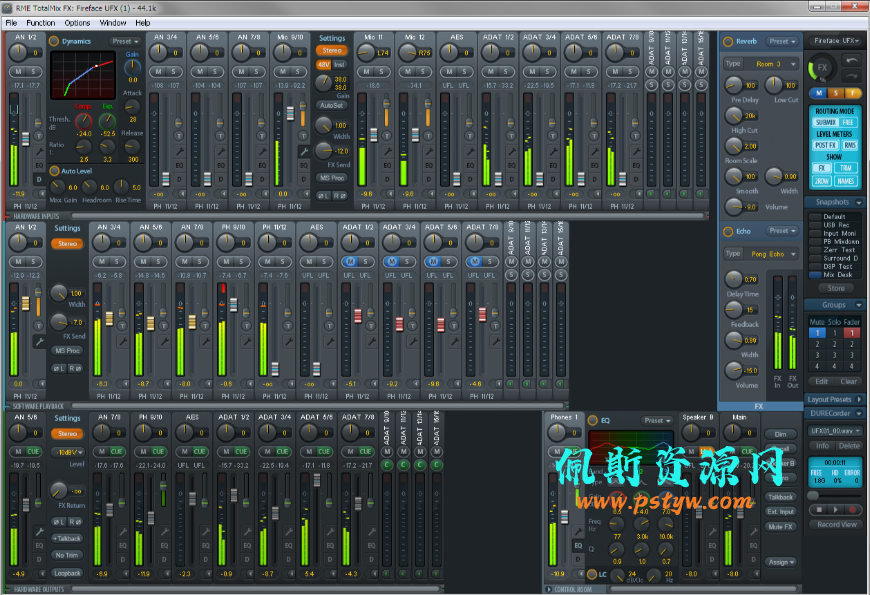Click the AN 1/2 hardware input fader handle
The image size is (870, 595).
26,139
